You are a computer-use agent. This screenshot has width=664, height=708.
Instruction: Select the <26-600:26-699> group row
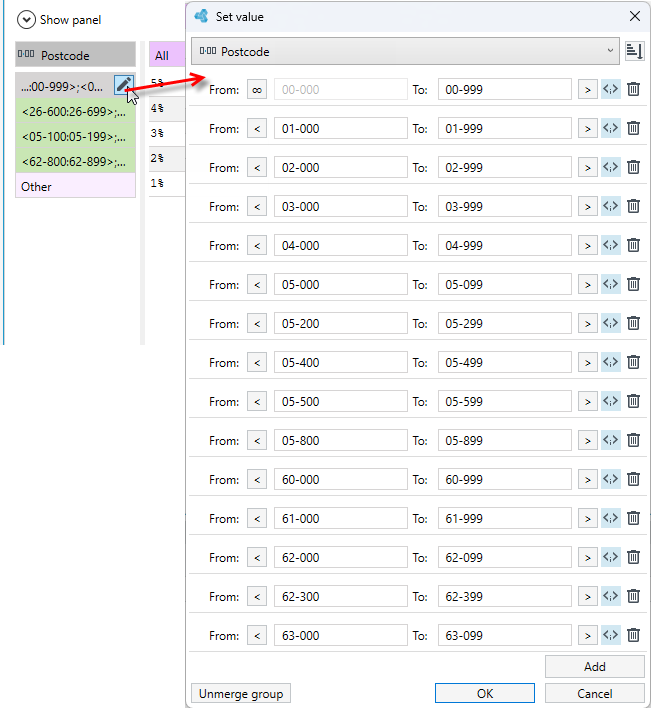tap(75, 112)
